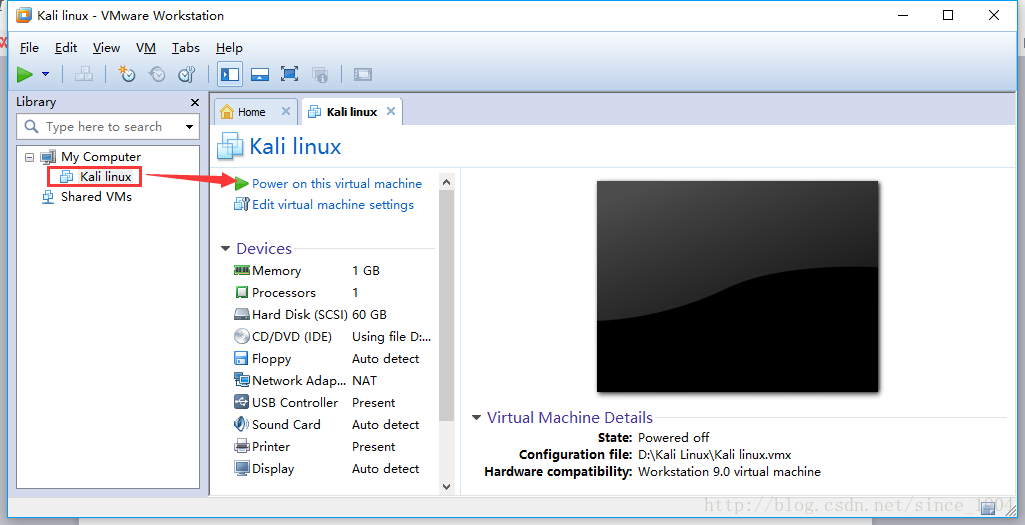Screen dimensions: 1025x525
Task: Select the Hard Disk (SCSI) device icon
Action: coord(242,314)
